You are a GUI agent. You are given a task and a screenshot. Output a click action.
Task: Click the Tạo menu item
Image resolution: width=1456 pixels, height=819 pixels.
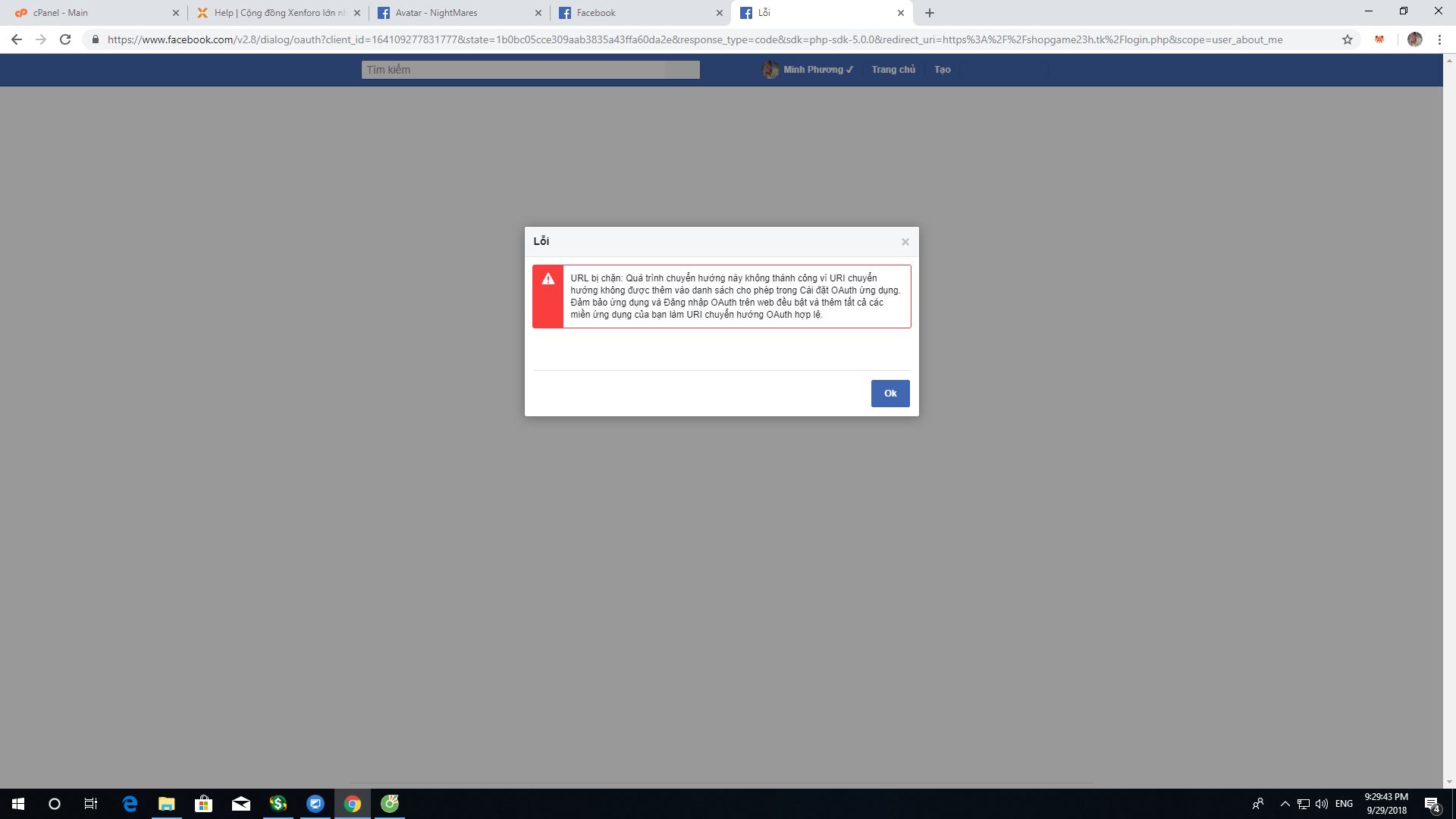coord(942,70)
